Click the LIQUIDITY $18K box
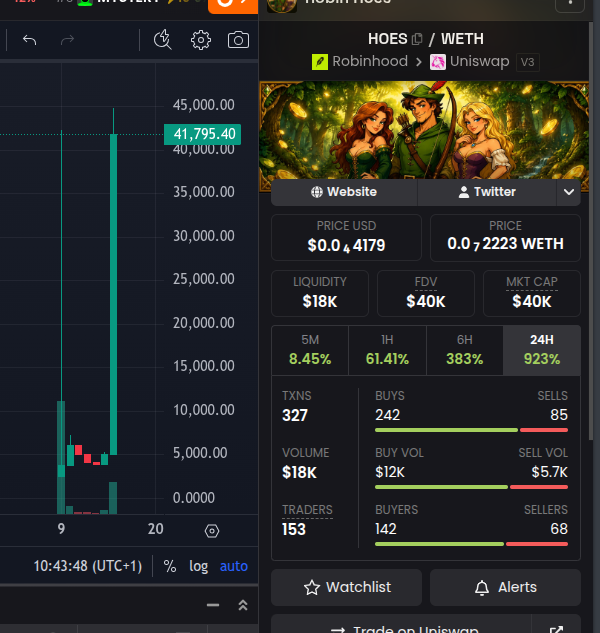Screen dimensions: 600x633 coord(320,293)
